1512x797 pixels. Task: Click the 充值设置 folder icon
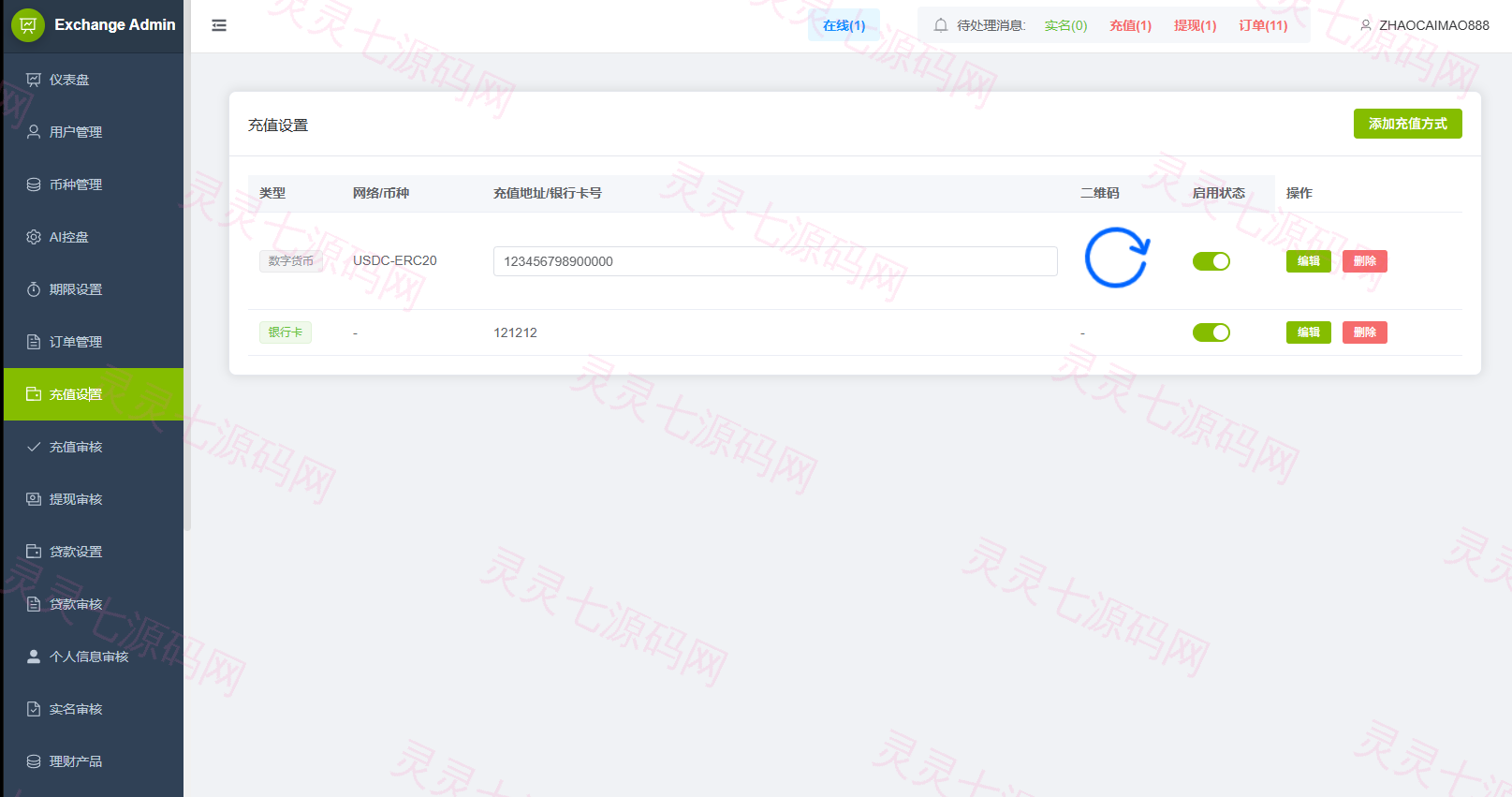pyautogui.click(x=34, y=394)
